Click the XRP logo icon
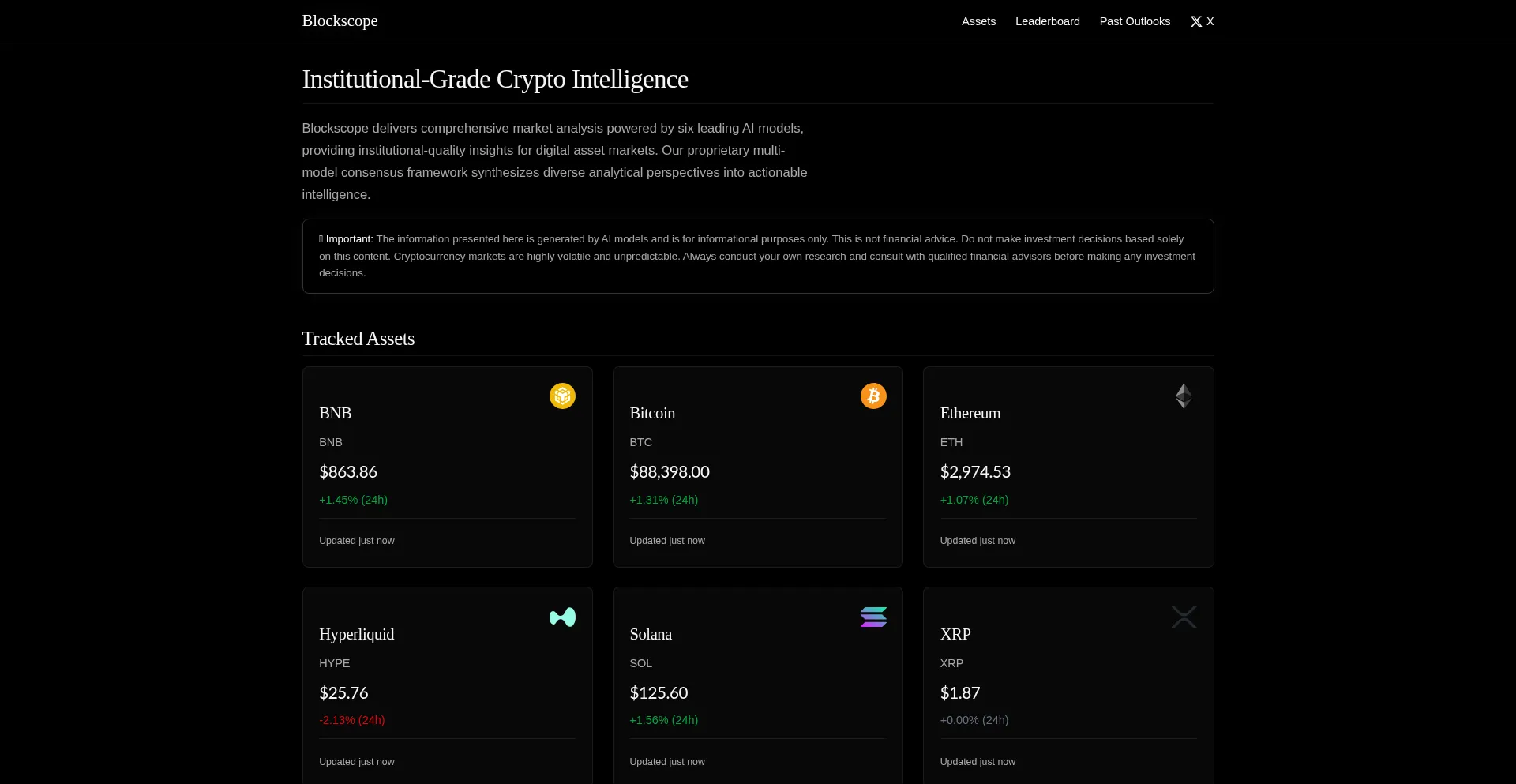 (x=1183, y=617)
